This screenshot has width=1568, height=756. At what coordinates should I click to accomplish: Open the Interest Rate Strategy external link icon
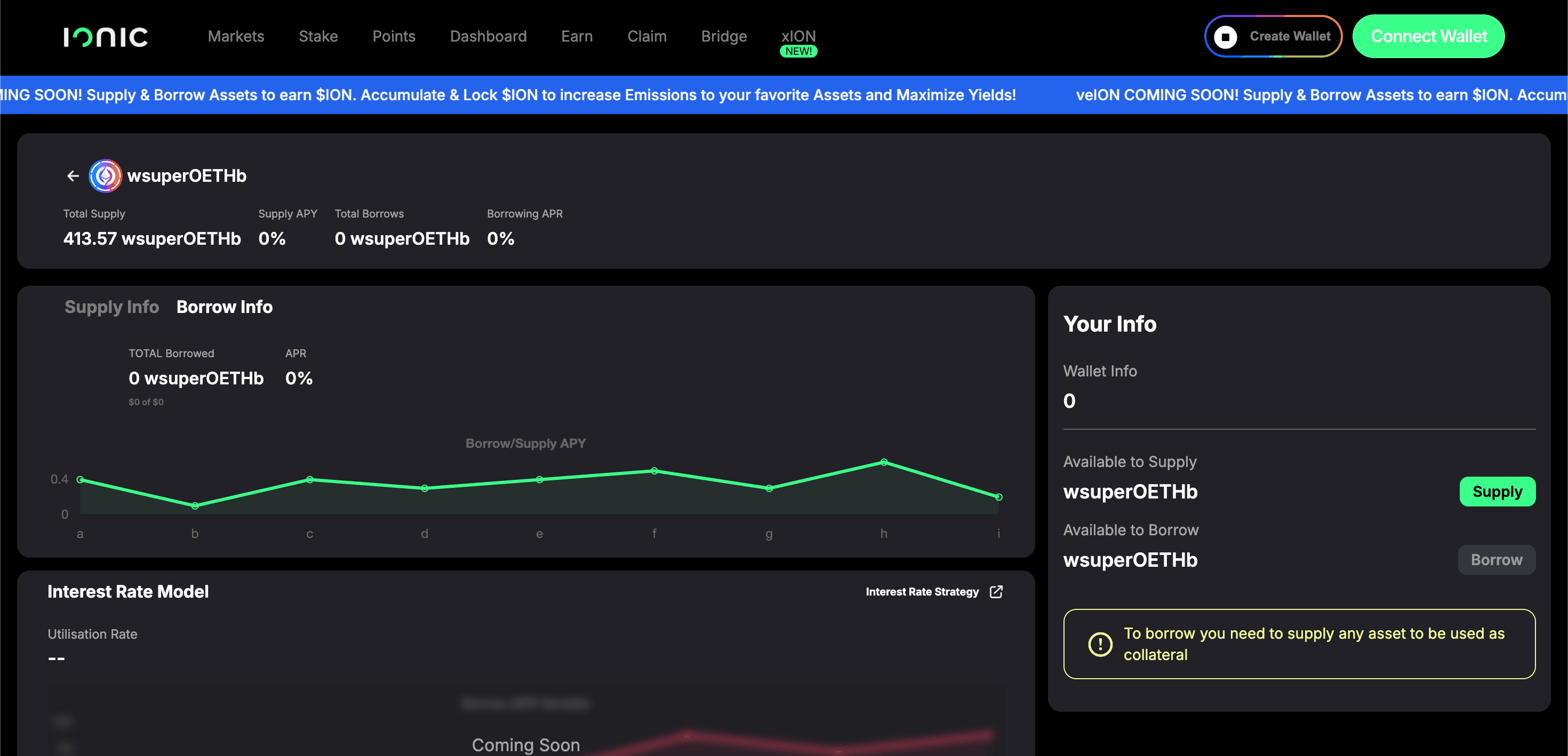tap(996, 592)
